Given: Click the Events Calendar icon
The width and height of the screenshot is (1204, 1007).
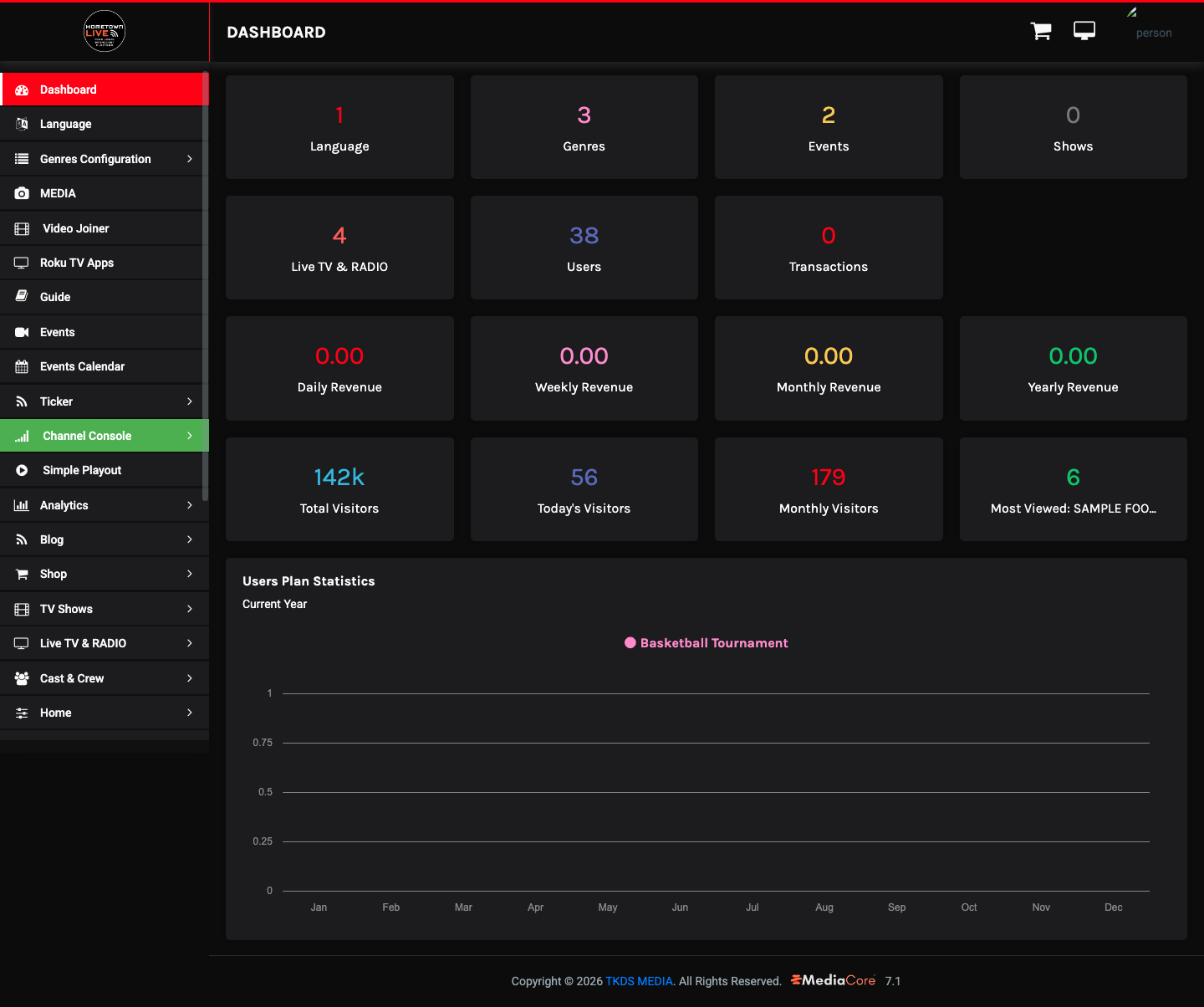Looking at the screenshot, I should pyautogui.click(x=22, y=366).
